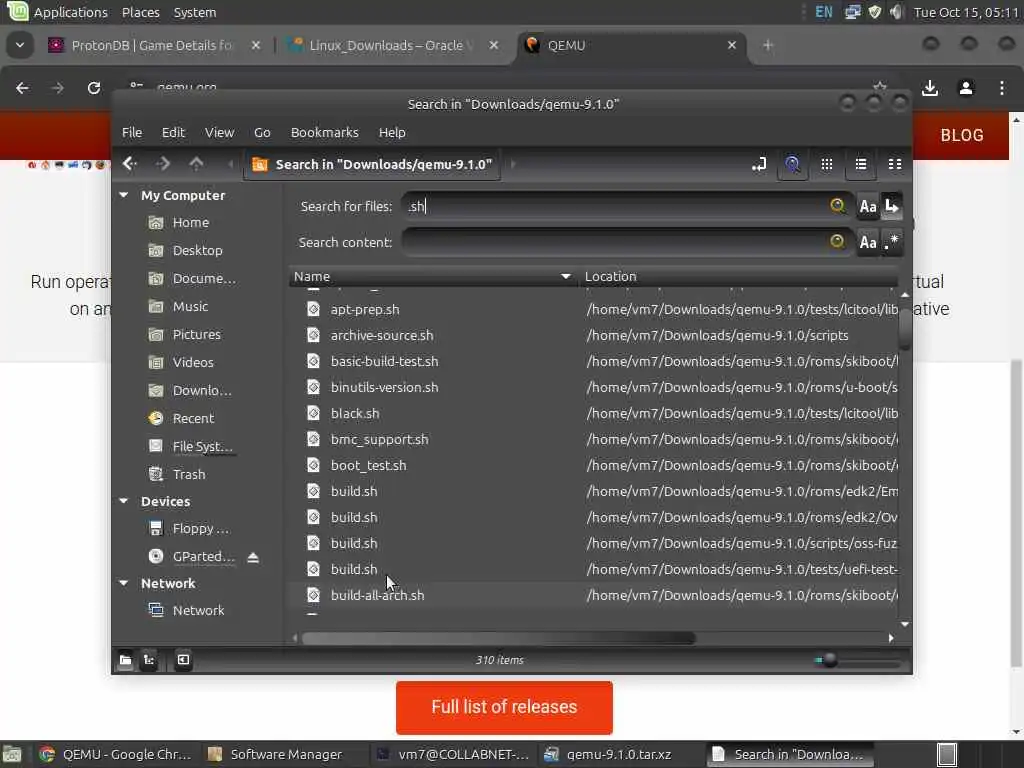1024x768 pixels.
Task: Toggle recursive search arrow button
Action: (892, 206)
